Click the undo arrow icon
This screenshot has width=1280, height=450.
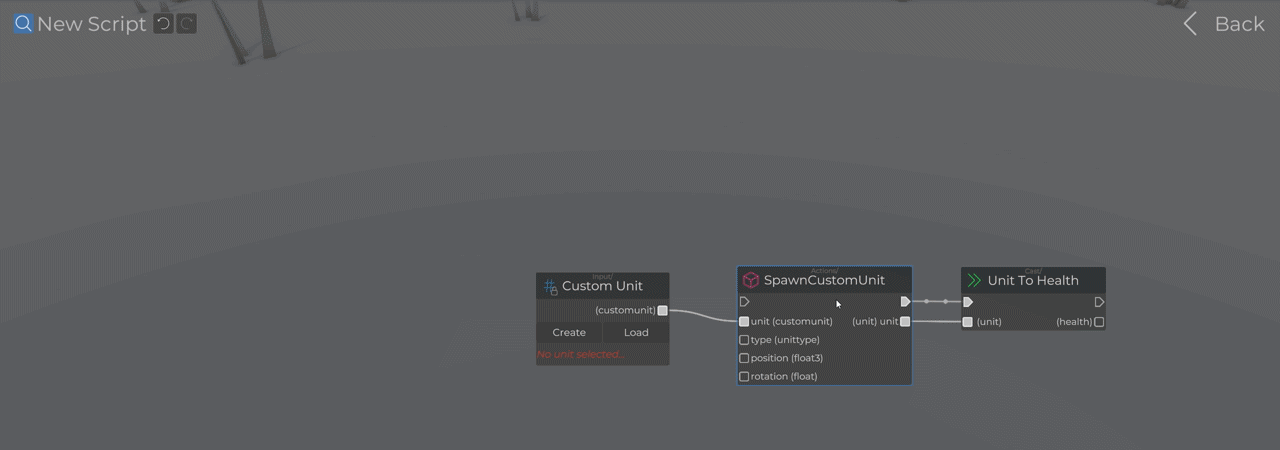[164, 23]
